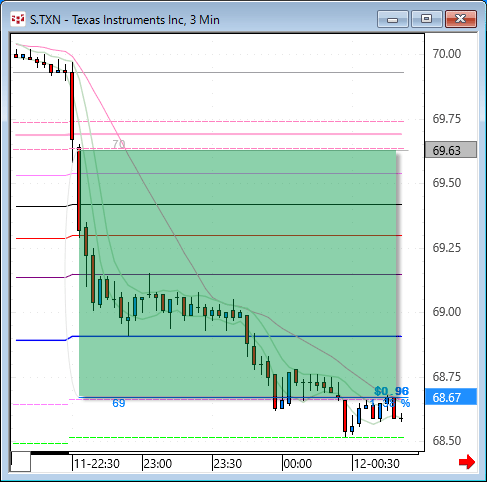This screenshot has height=482, width=487.
Task: Click the $0.96 profit annotation
Action: coord(392,391)
